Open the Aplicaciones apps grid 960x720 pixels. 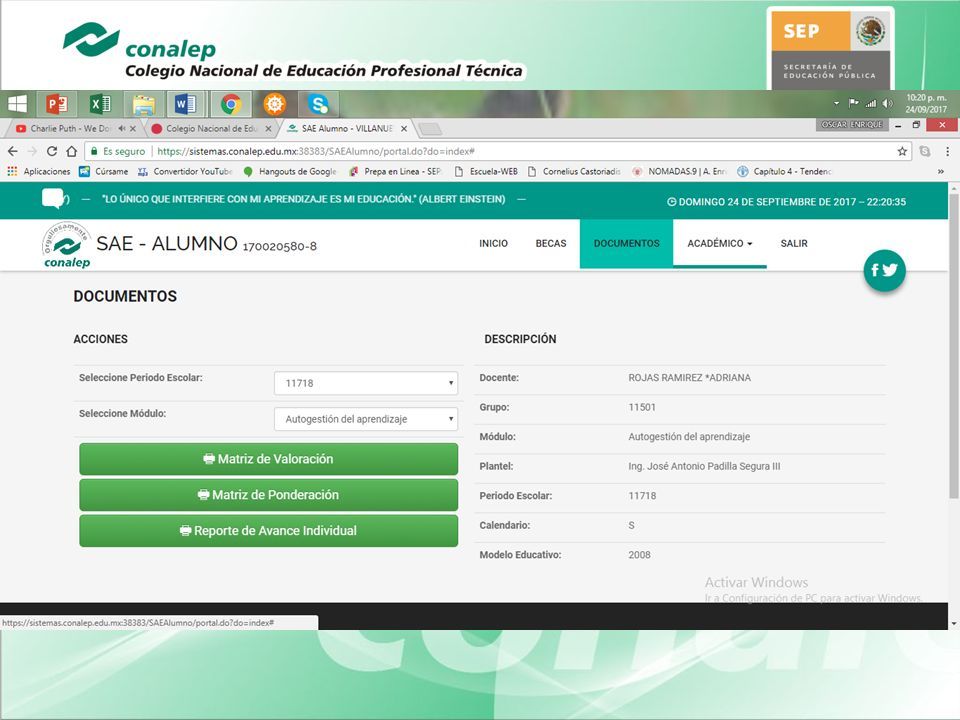pos(39,171)
